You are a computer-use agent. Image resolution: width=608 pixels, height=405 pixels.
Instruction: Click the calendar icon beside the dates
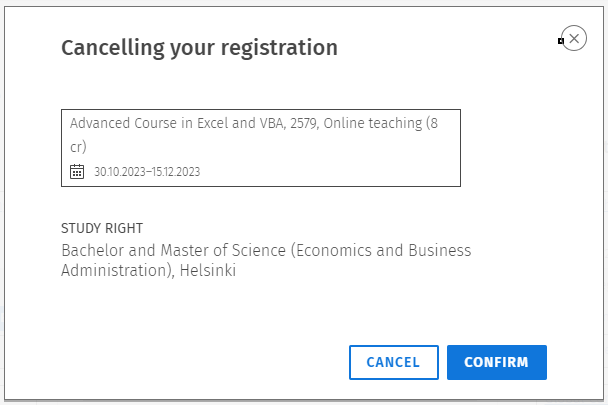77,171
